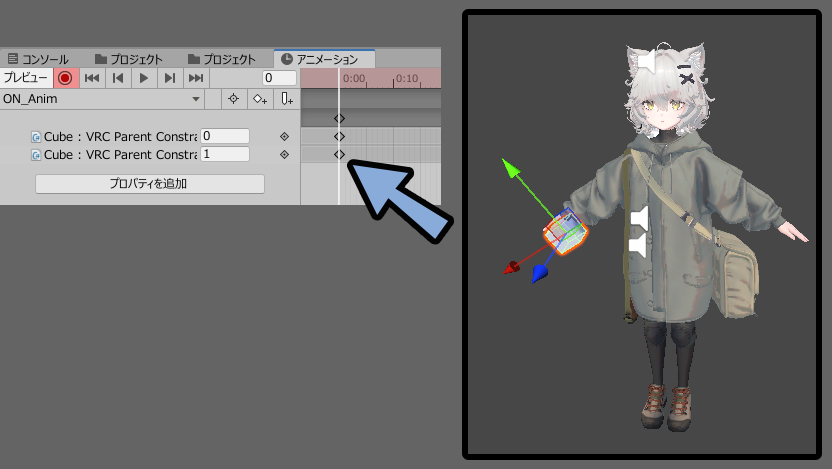Click the blue Z-axis gizmo arrow

click(x=540, y=274)
